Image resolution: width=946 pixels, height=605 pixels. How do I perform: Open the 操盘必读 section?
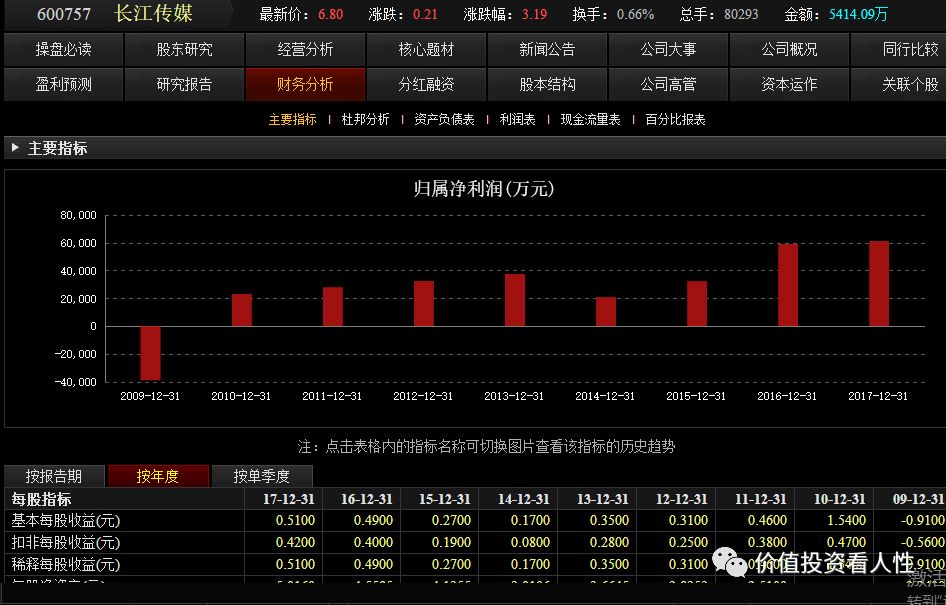[x=63, y=49]
